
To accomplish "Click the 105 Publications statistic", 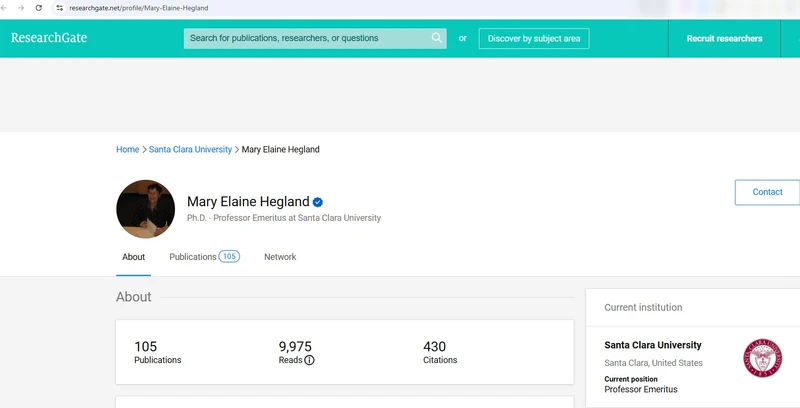I will click(x=158, y=352).
